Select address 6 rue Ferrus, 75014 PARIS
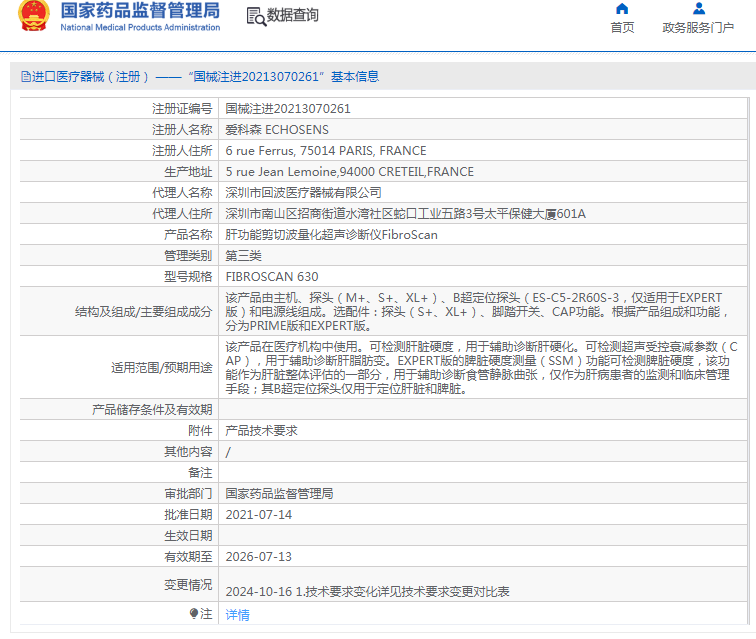 (326, 151)
